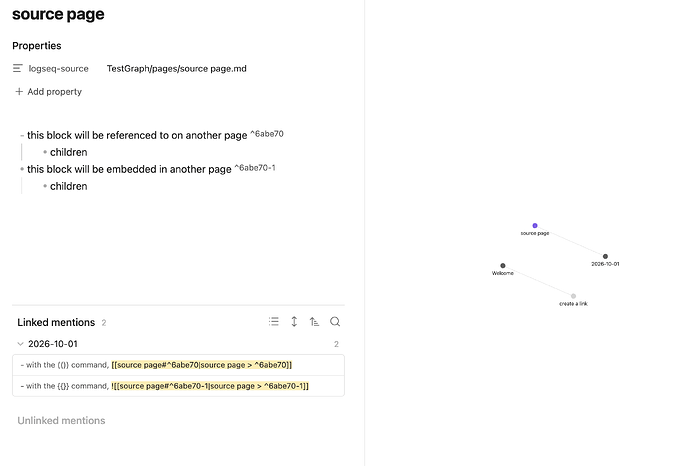Click the 2026-10-01 mention group title
Screen dimensions: 690x466
pyautogui.click(x=53, y=344)
